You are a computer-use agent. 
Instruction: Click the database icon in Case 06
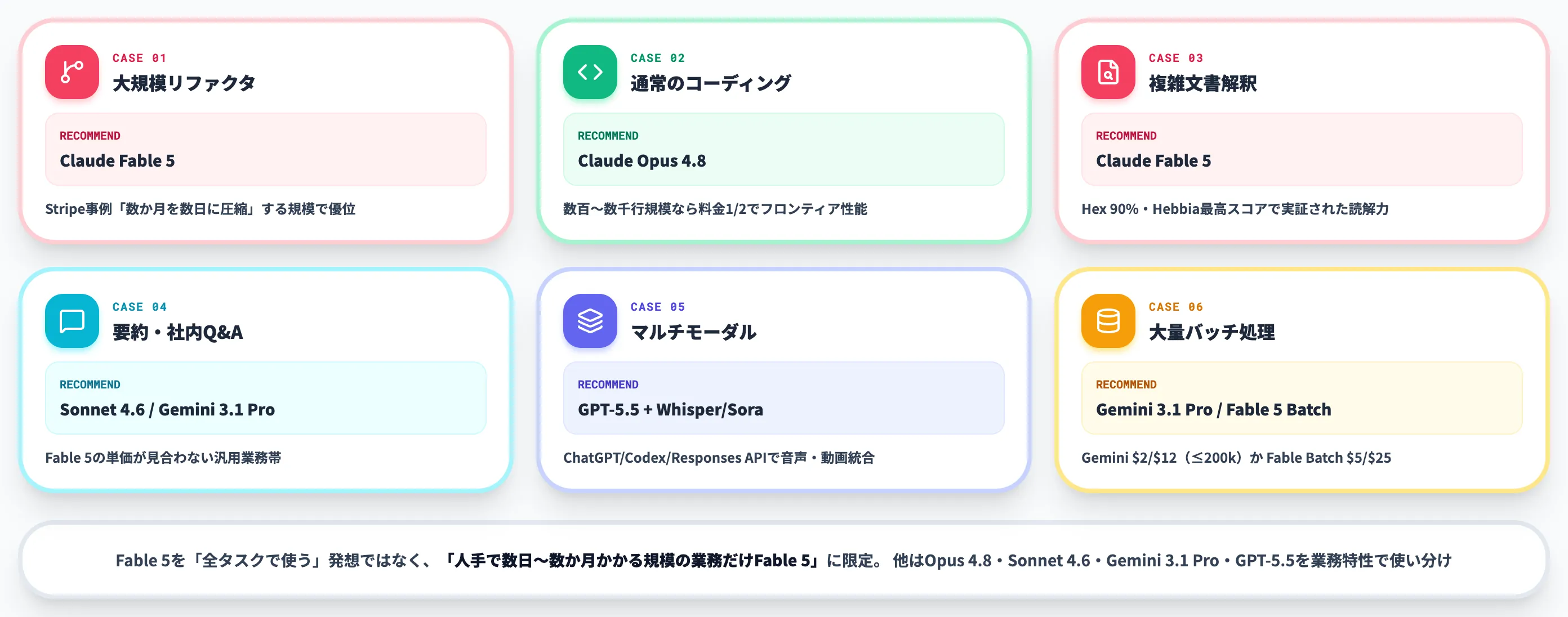click(1108, 321)
